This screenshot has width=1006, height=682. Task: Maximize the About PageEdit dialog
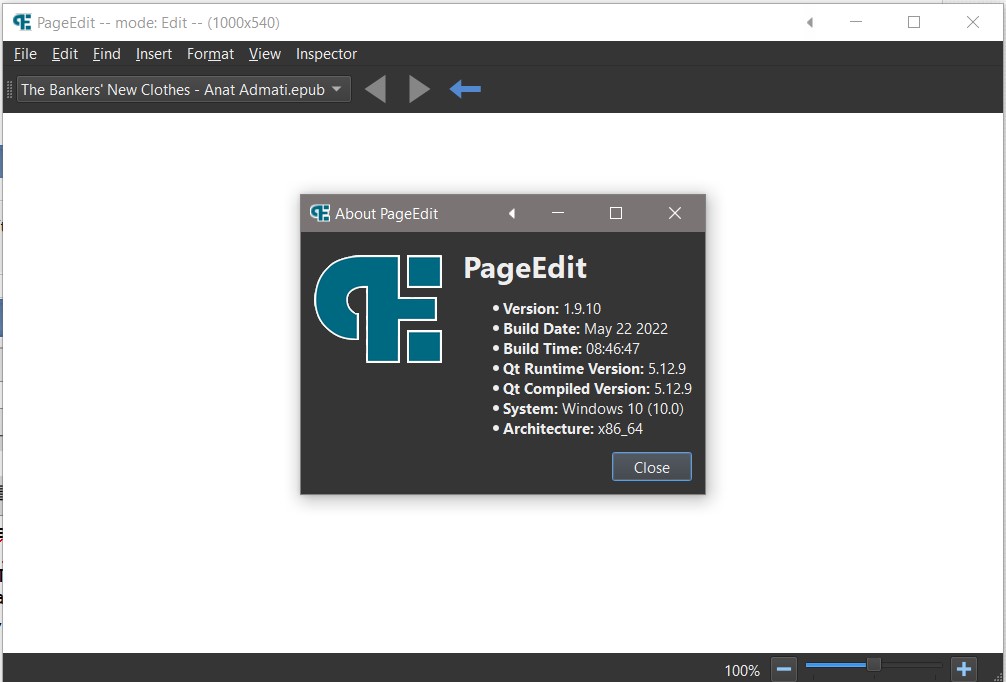click(x=616, y=213)
